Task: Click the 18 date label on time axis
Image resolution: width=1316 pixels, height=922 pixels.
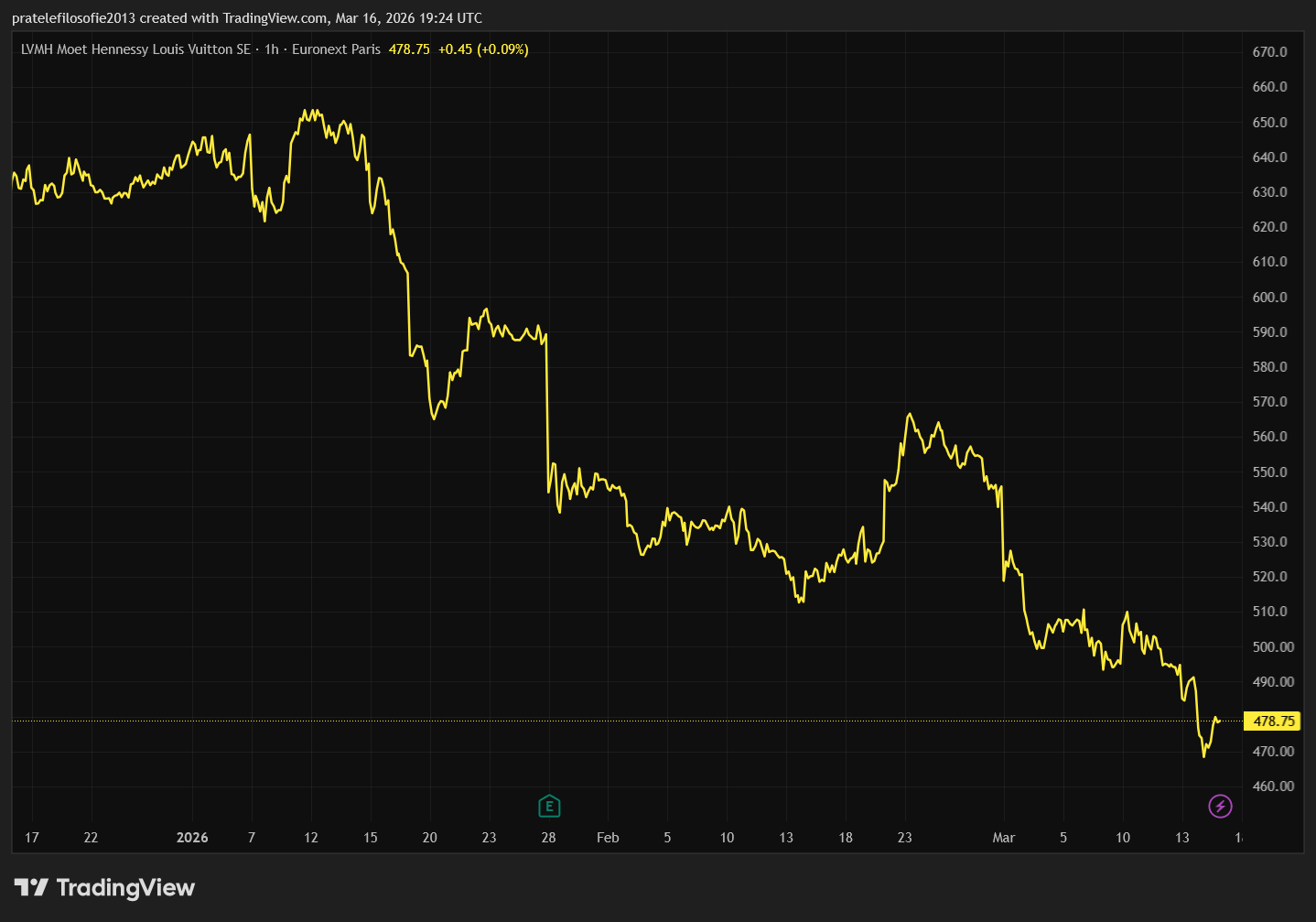Action: [846, 838]
